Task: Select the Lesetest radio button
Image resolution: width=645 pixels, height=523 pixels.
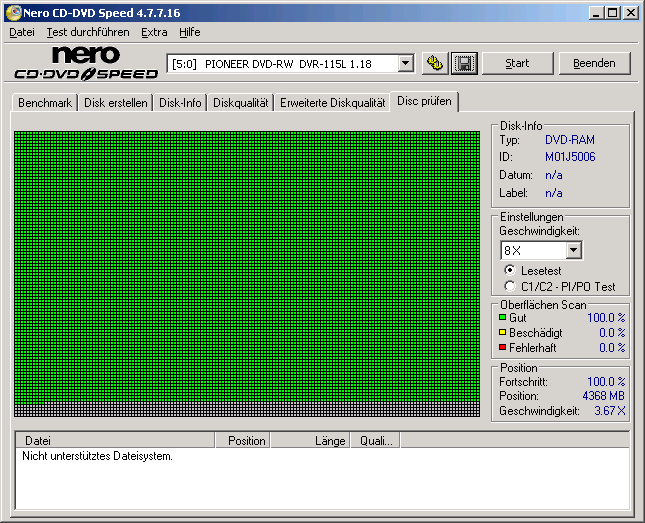Action: (x=510, y=270)
